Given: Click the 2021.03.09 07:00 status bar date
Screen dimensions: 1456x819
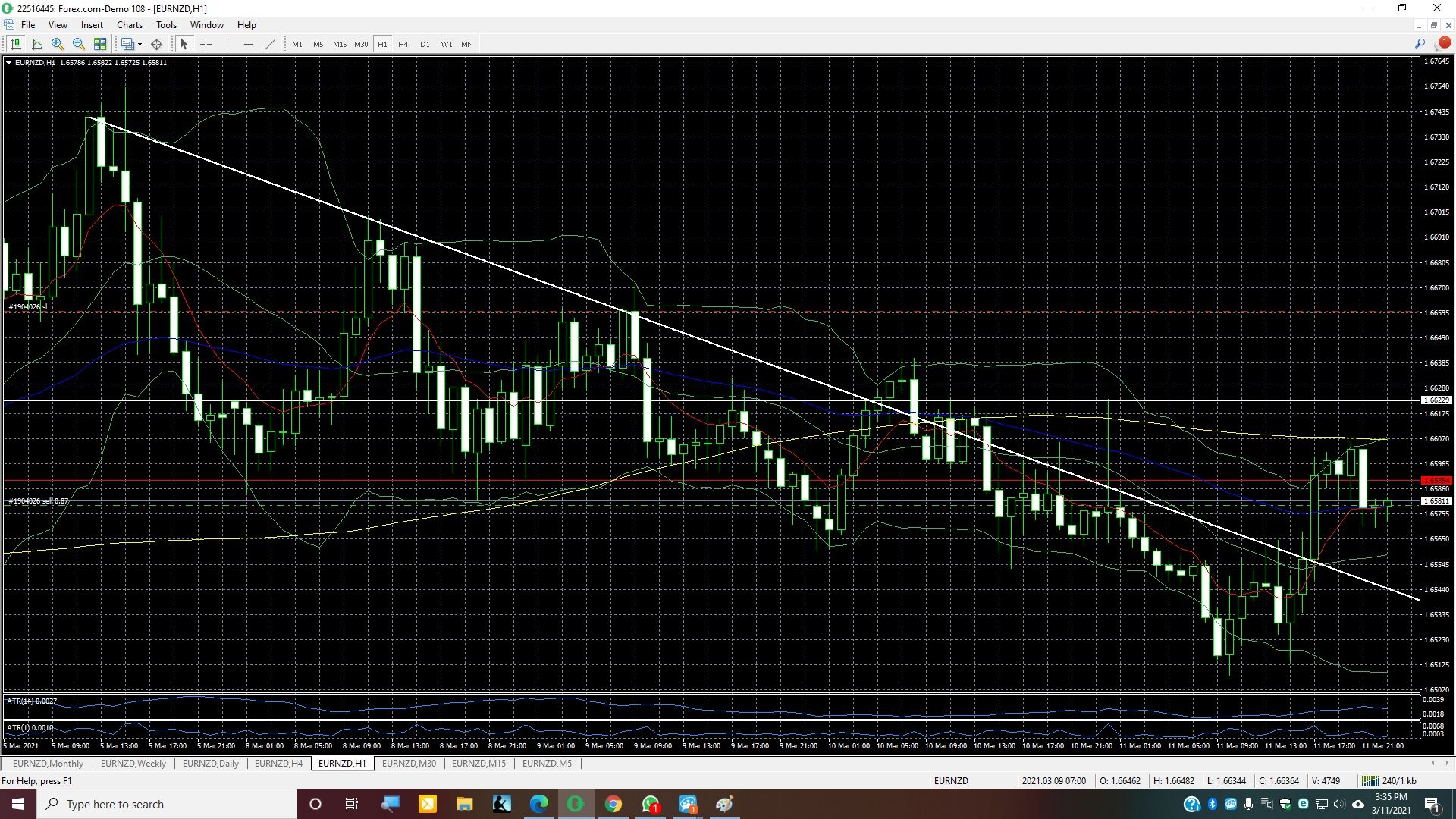Looking at the screenshot, I should (x=1053, y=781).
